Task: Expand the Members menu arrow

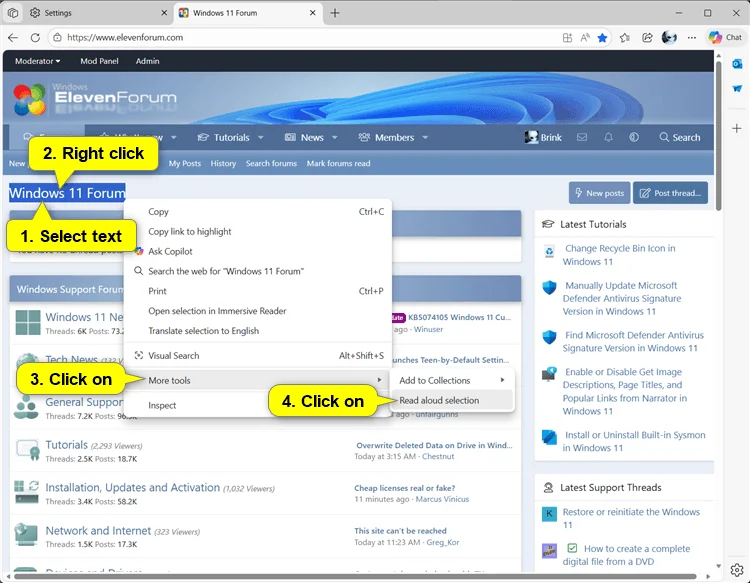Action: coord(425,138)
